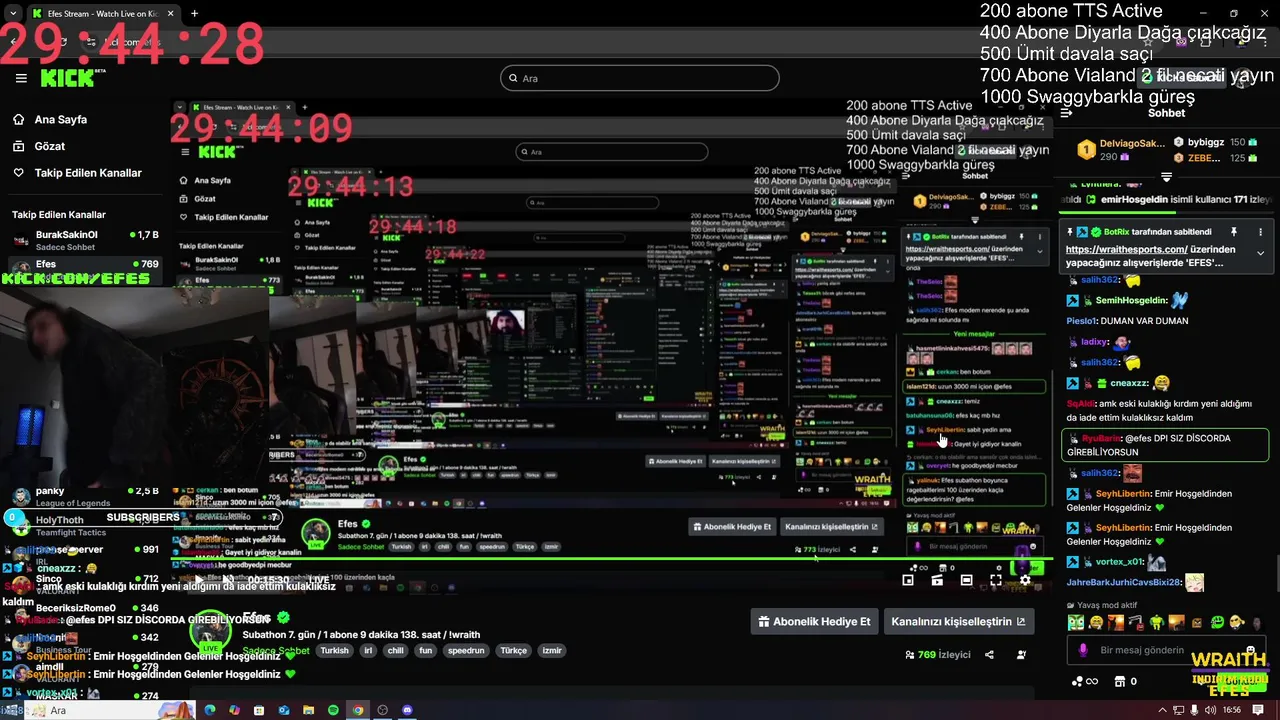Screen dimensions: 1280x720
Task: Click the Ara search field
Action: (x=640, y=78)
